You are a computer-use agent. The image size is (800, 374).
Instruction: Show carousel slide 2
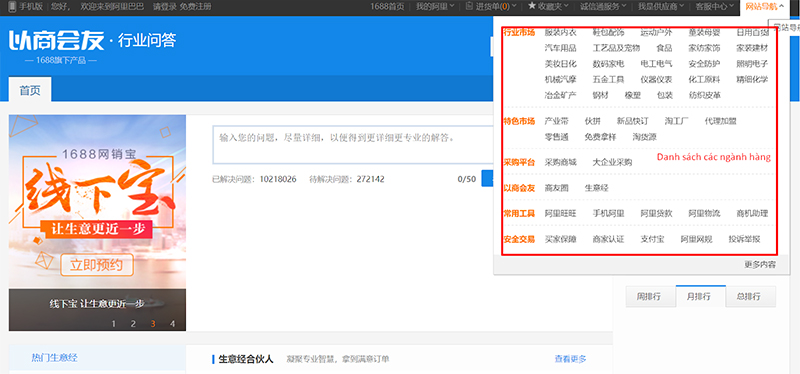(x=133, y=323)
